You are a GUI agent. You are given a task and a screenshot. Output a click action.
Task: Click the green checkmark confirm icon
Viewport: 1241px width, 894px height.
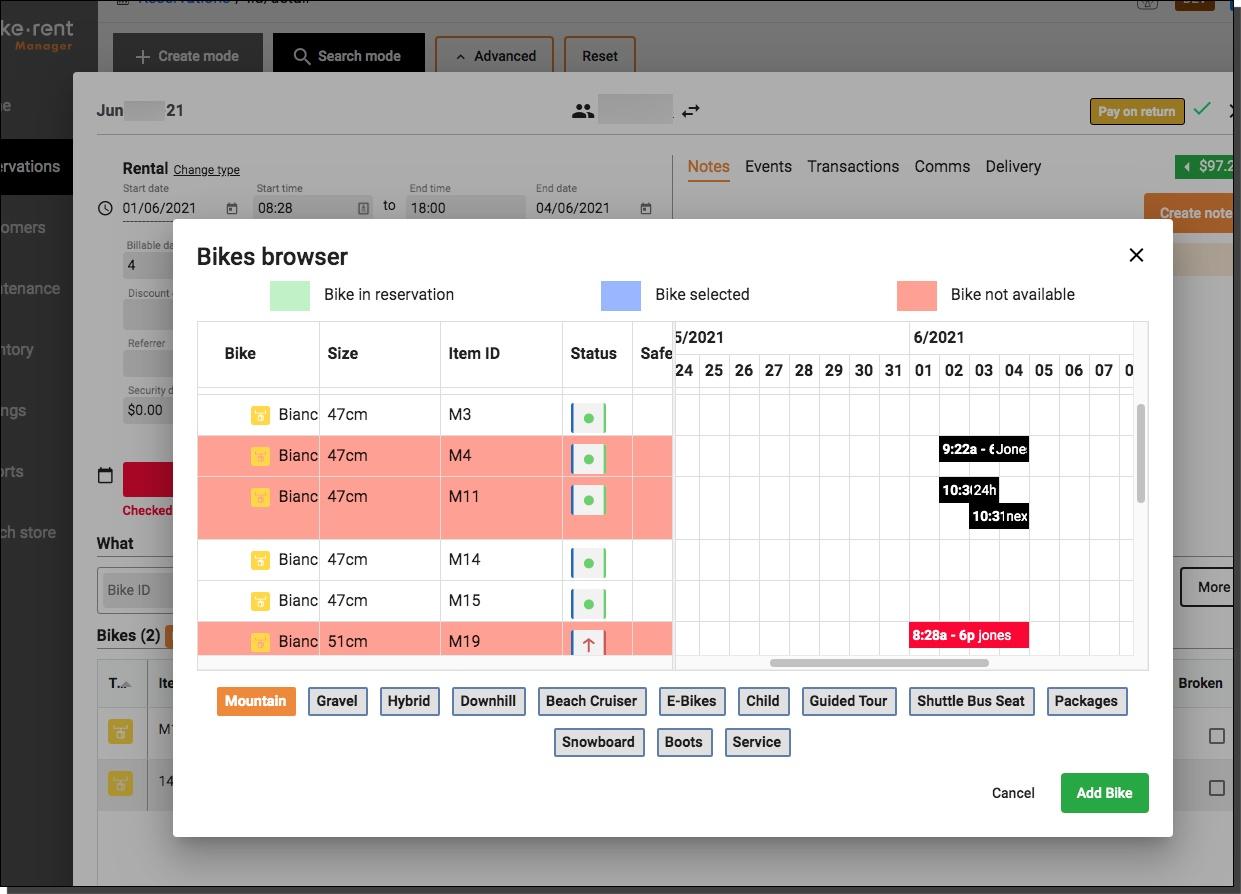point(1202,109)
